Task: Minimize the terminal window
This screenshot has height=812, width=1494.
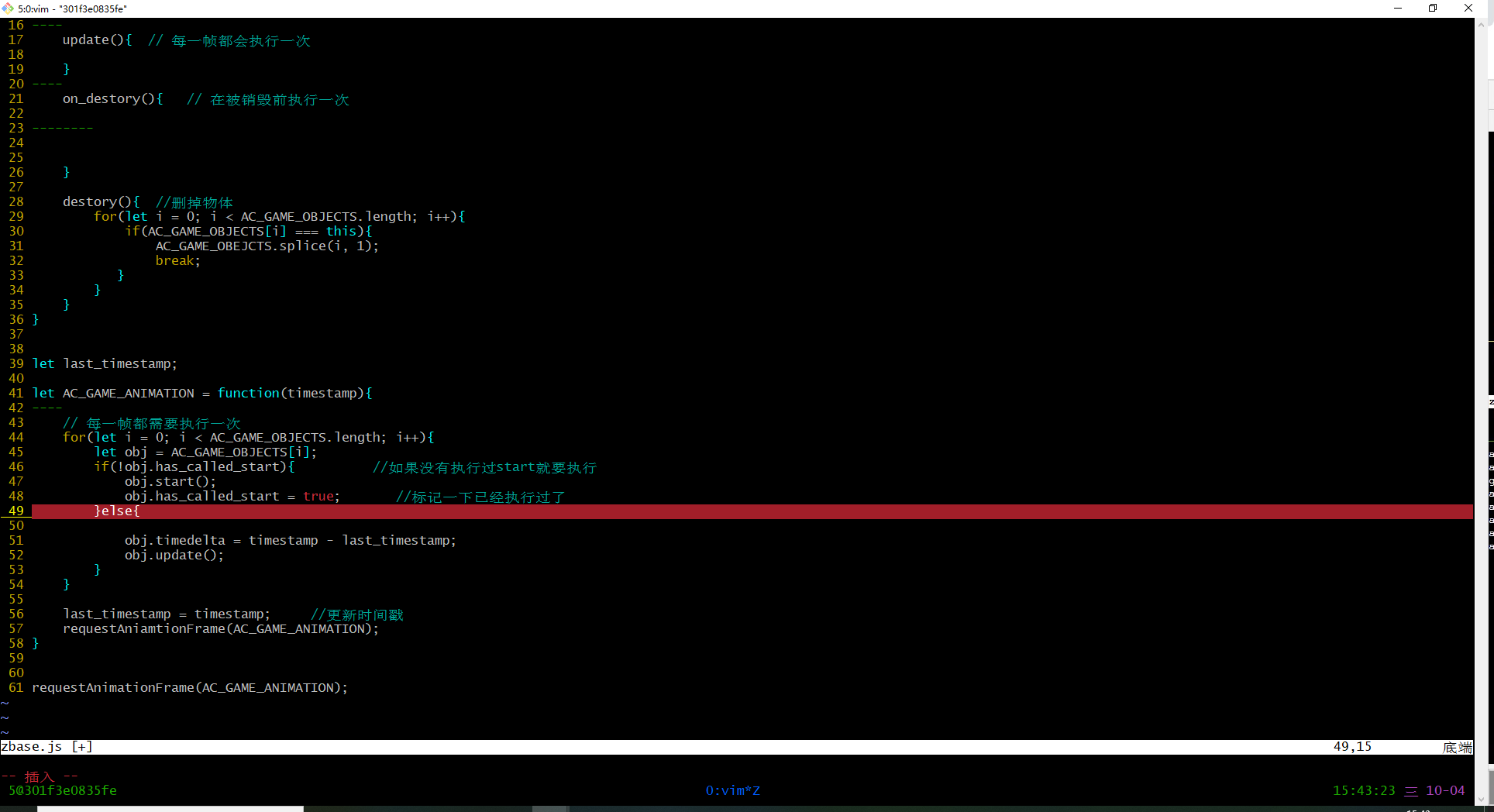Action: (x=1398, y=9)
